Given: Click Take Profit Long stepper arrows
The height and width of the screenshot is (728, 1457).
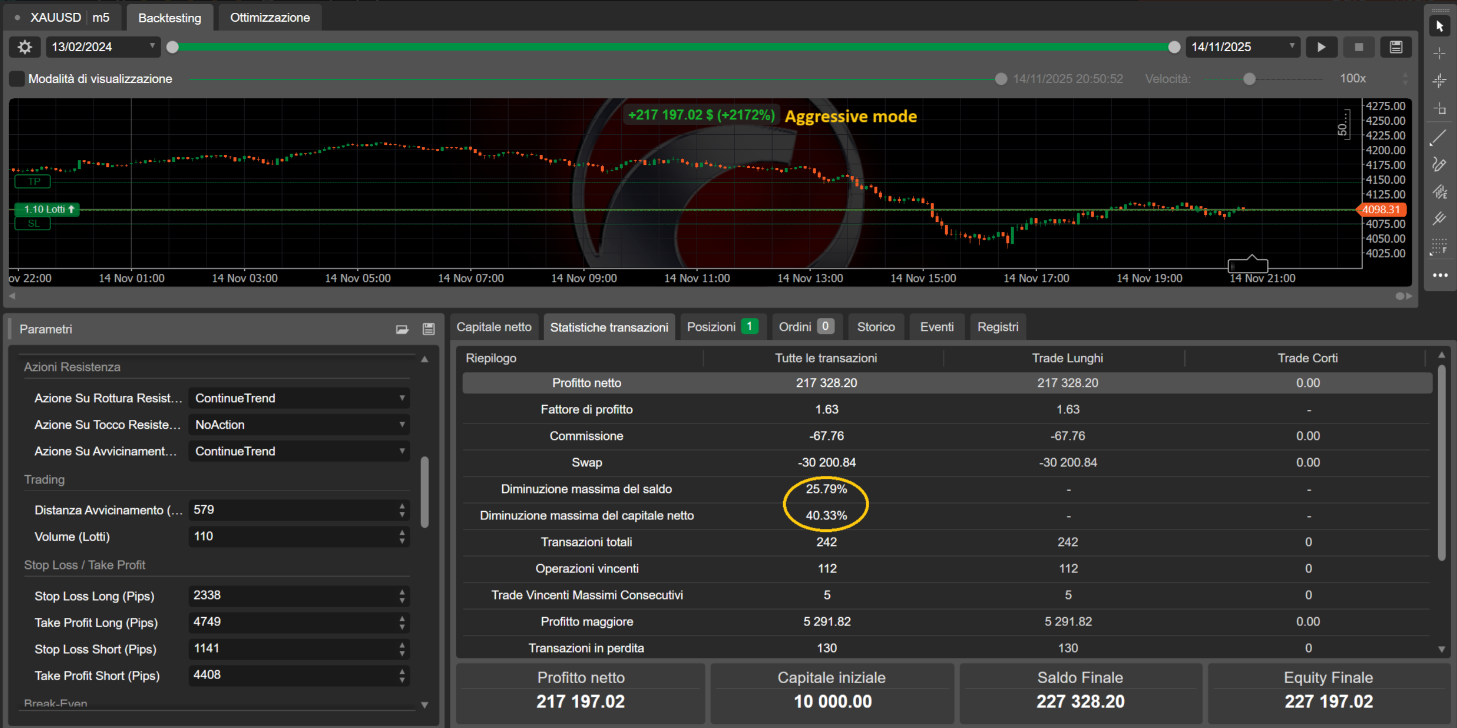Looking at the screenshot, I should 402,623.
